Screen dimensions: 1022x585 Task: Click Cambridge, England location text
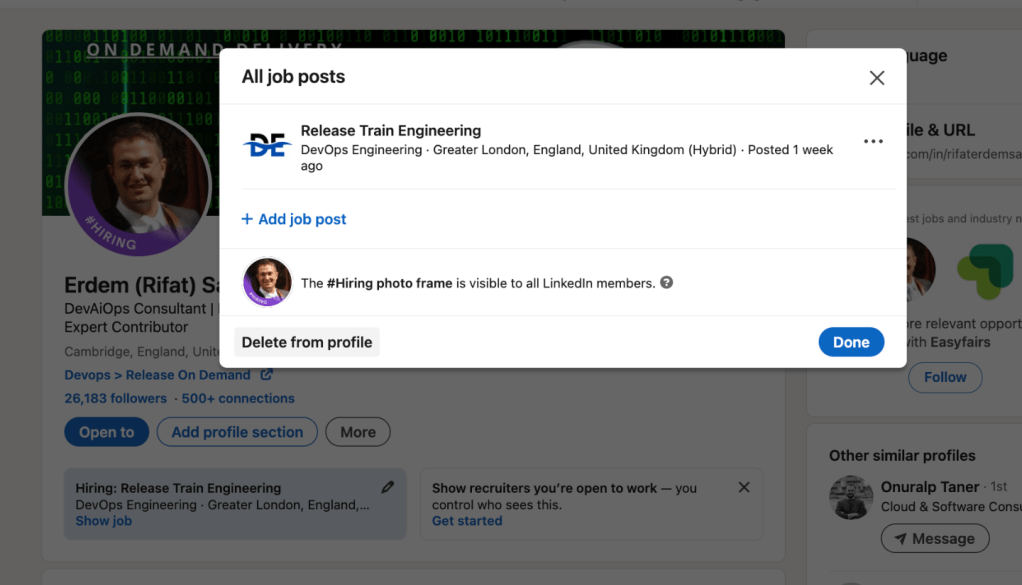(141, 352)
